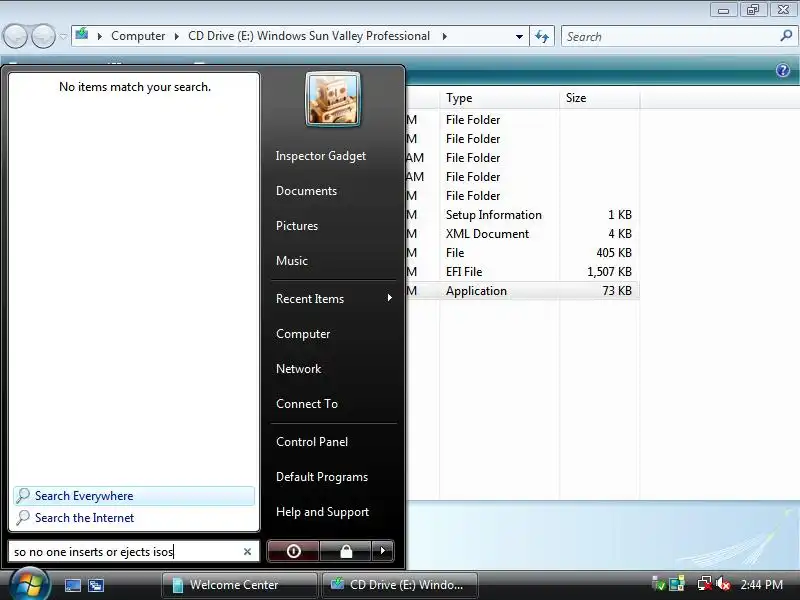This screenshot has height=600, width=800.
Task: Open Control Panel
Action: 312,442
